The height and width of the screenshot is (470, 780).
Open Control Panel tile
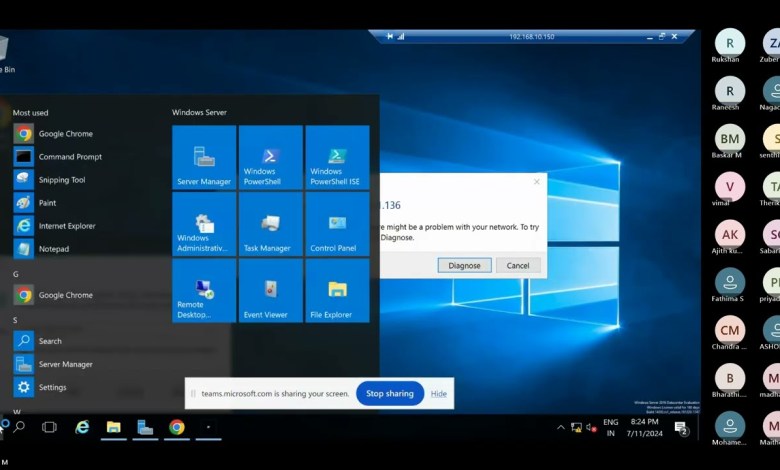[337, 224]
